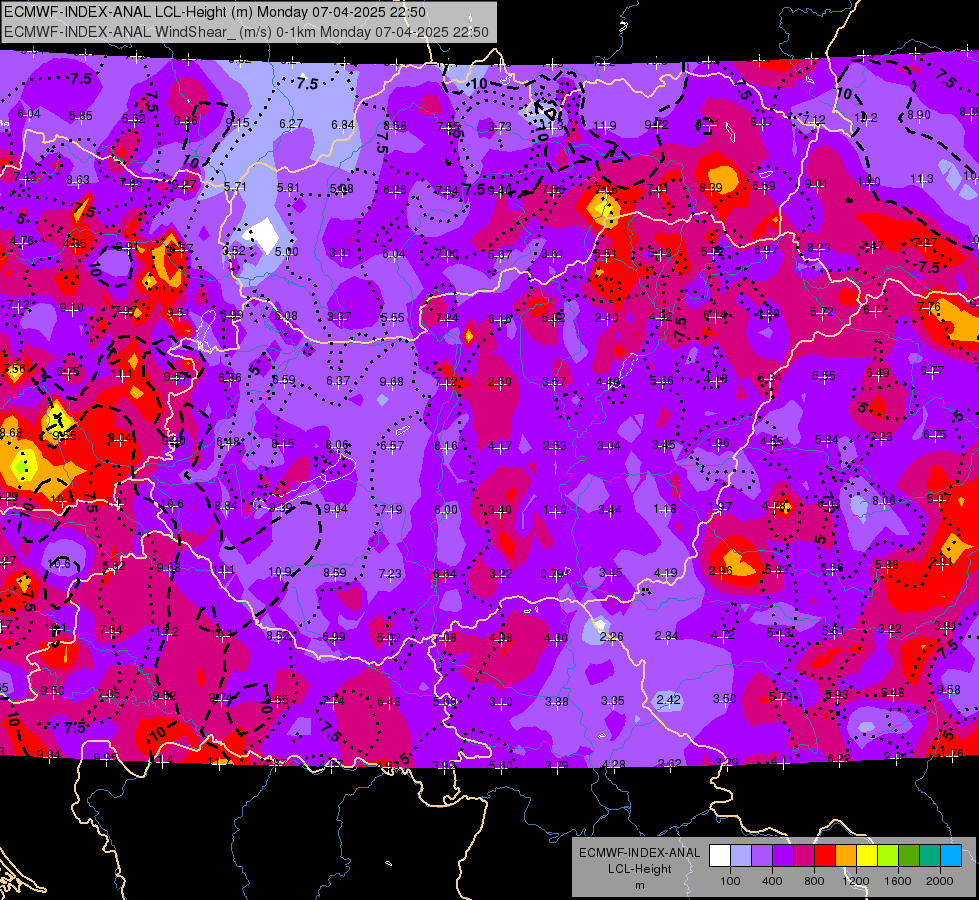Click the grid value 10.9
979x900 pixels.
point(280,572)
